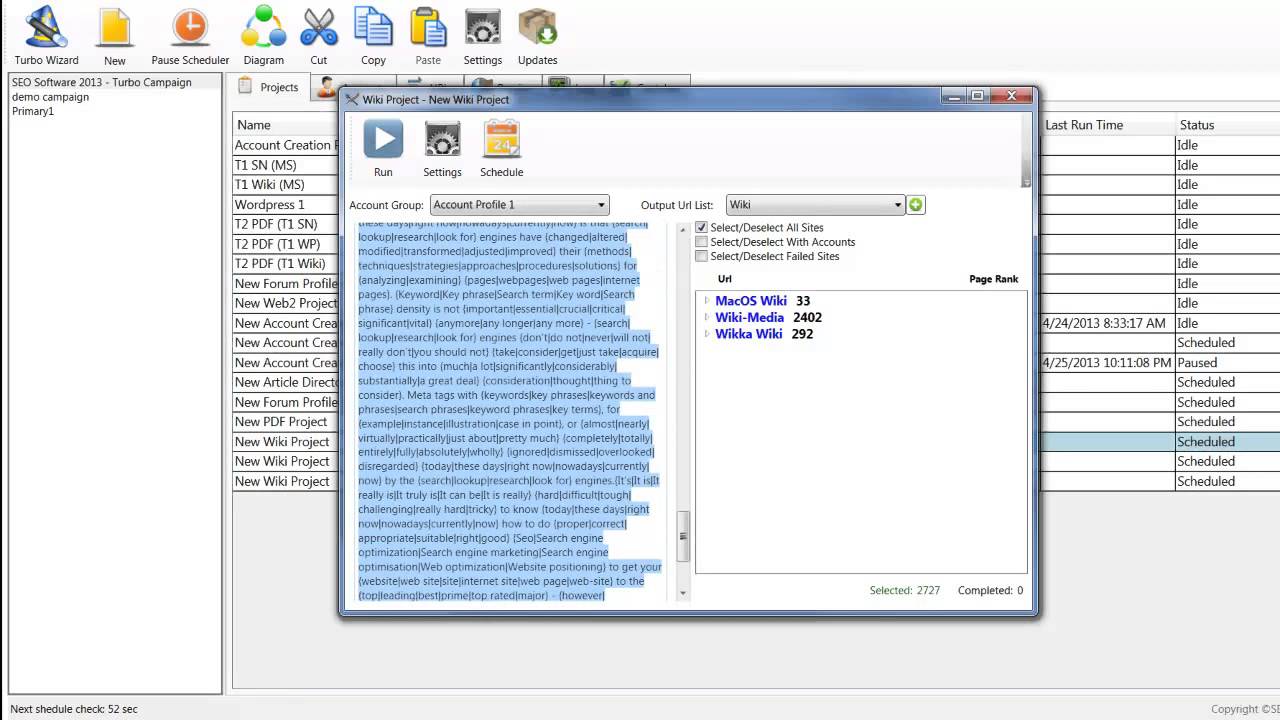Screen dimensions: 1280x720
Task: Enable Select/Deselect With Accounts checkbox
Action: (x=702, y=242)
